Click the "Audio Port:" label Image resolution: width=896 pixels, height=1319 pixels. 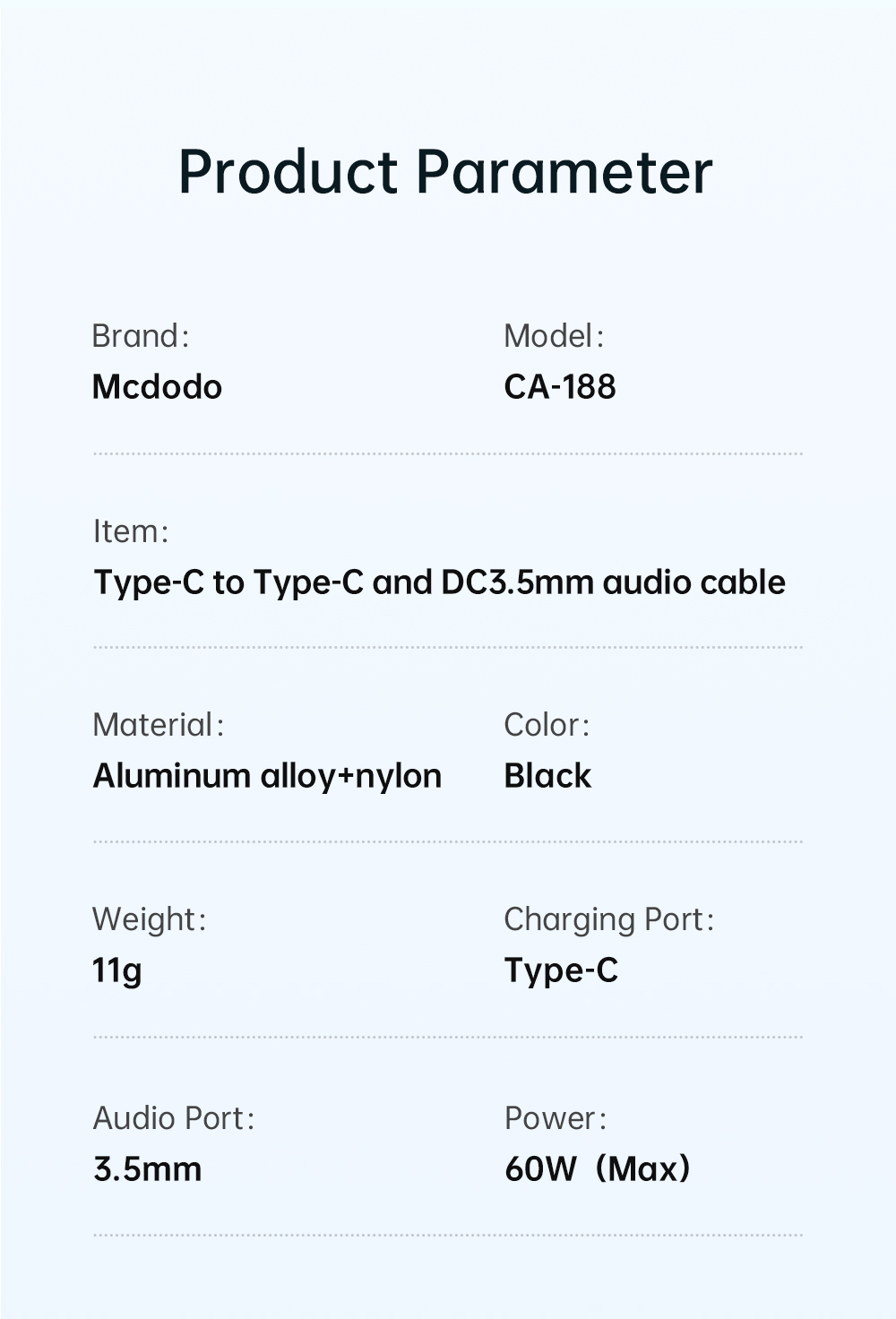(174, 1118)
